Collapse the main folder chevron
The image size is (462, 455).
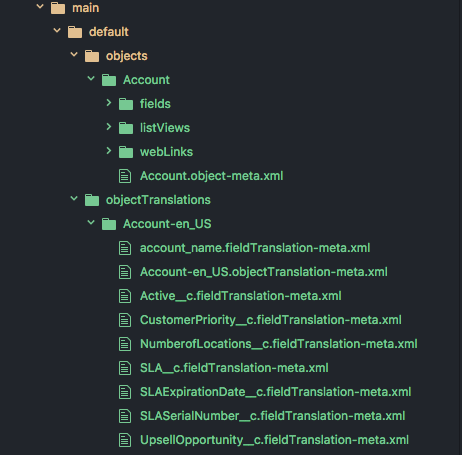coord(40,6)
